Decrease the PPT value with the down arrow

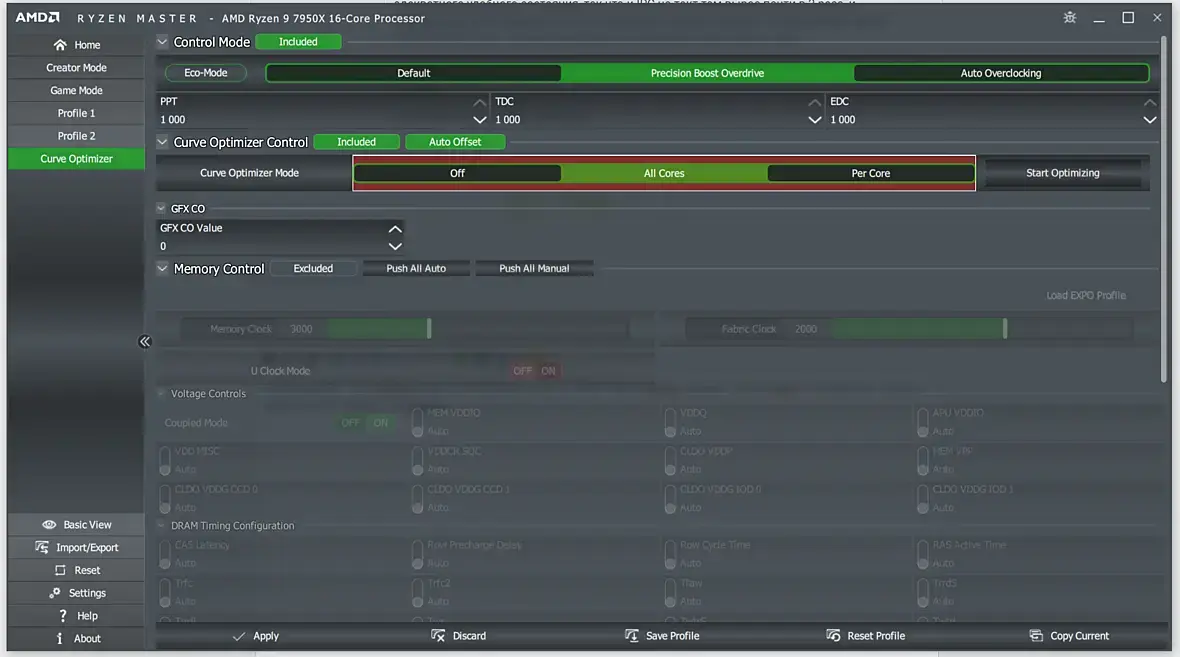tap(479, 120)
